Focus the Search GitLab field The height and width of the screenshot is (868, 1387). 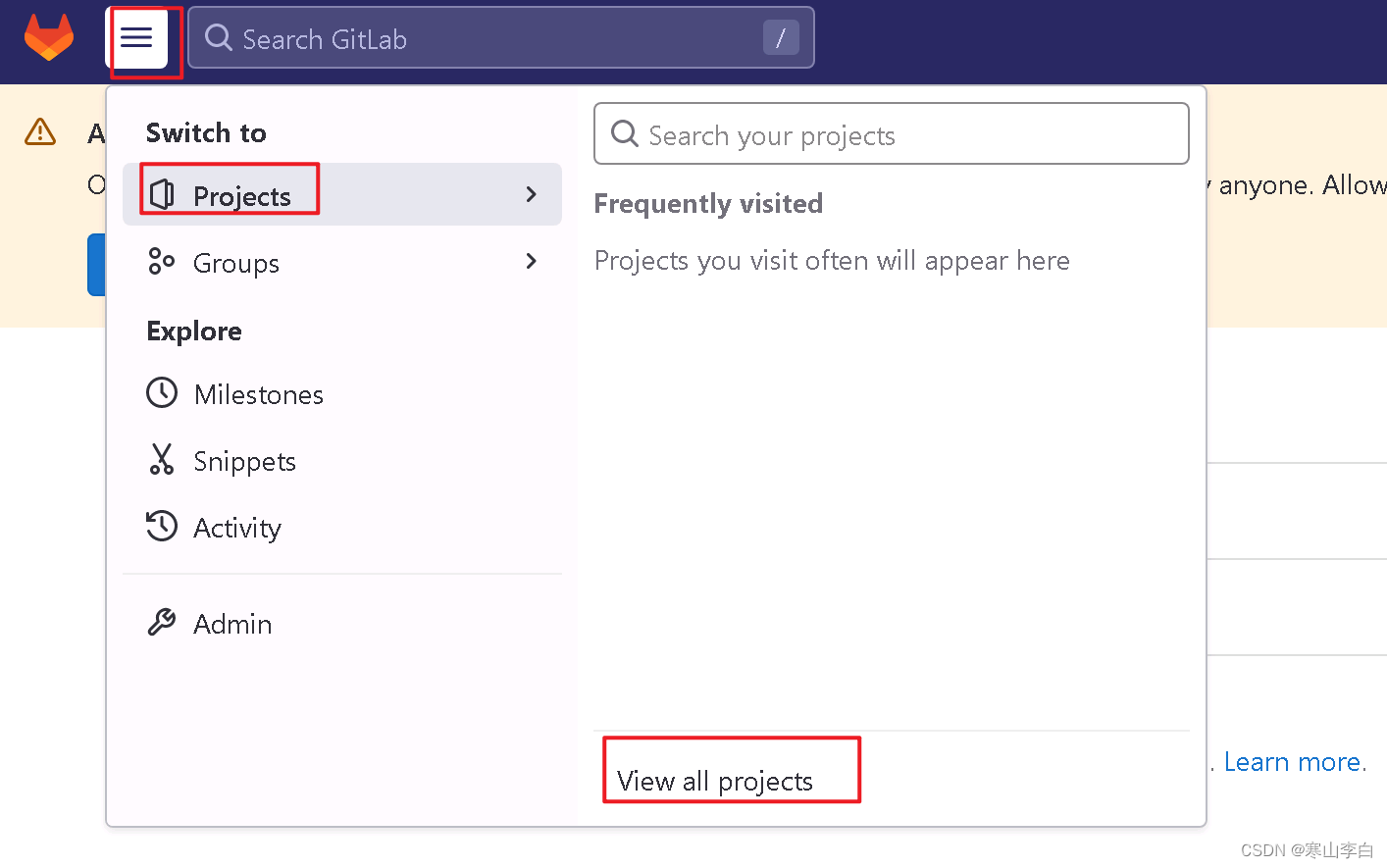click(500, 38)
